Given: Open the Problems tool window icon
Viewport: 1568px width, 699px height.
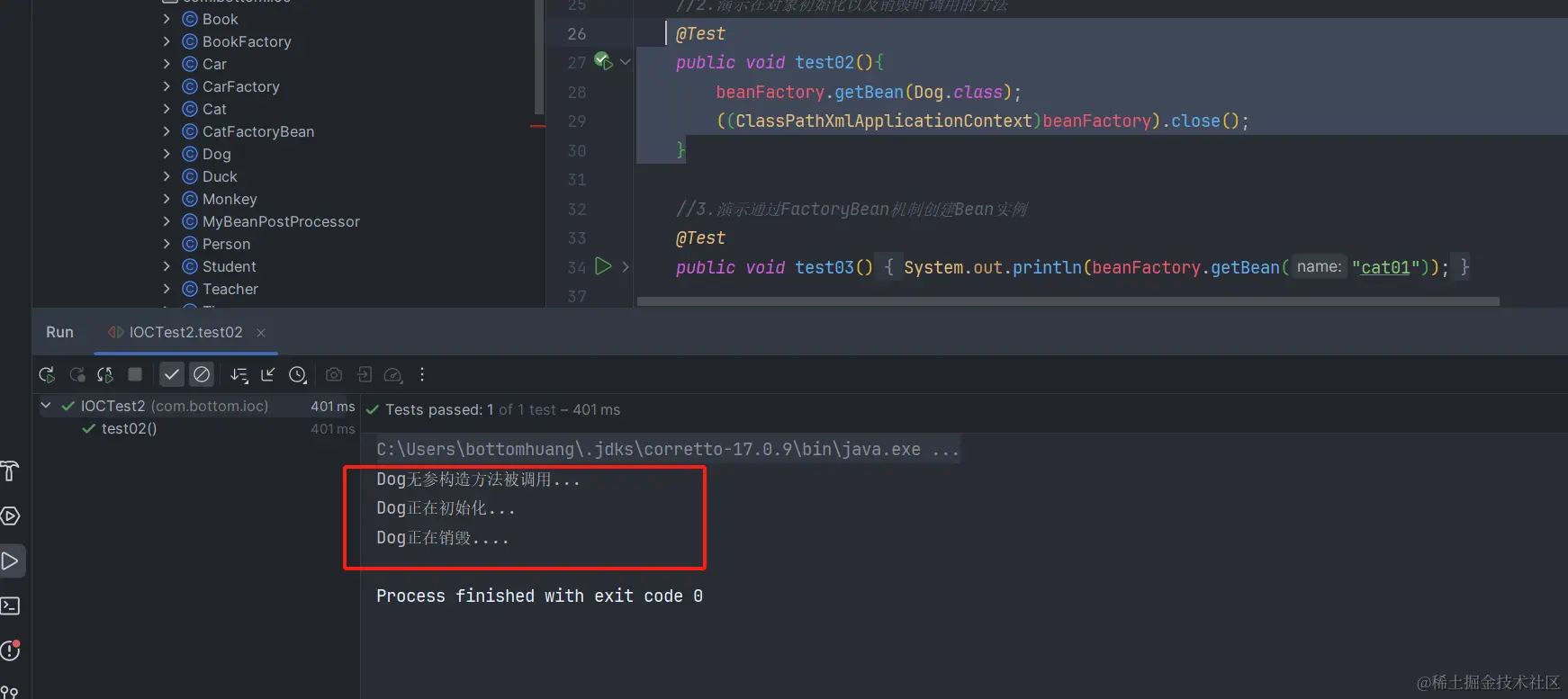Looking at the screenshot, I should point(10,650).
